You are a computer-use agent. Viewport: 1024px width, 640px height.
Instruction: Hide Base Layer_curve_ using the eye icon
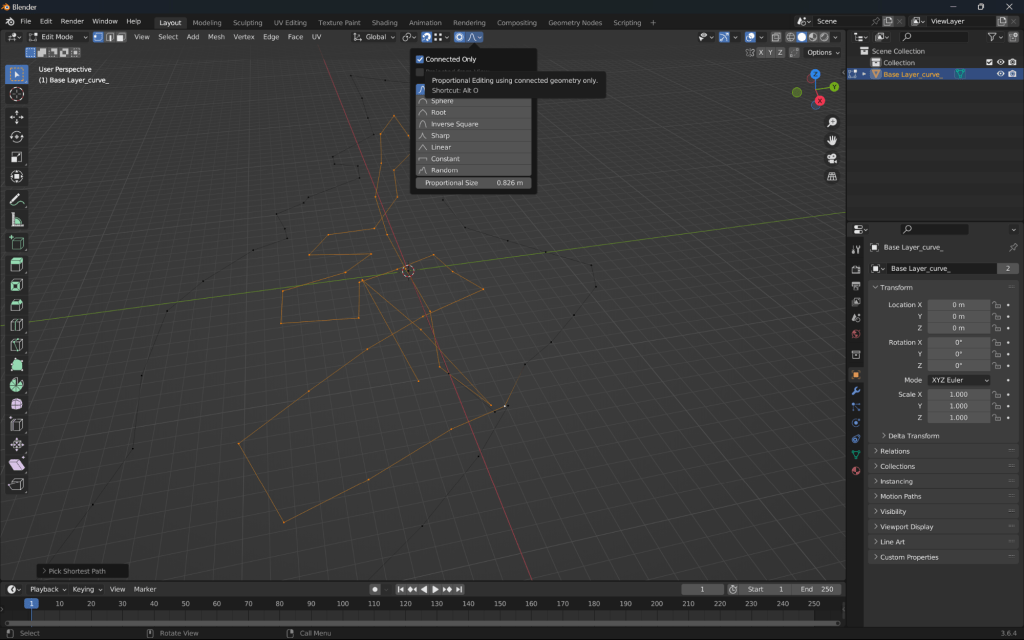pyautogui.click(x=1000, y=74)
